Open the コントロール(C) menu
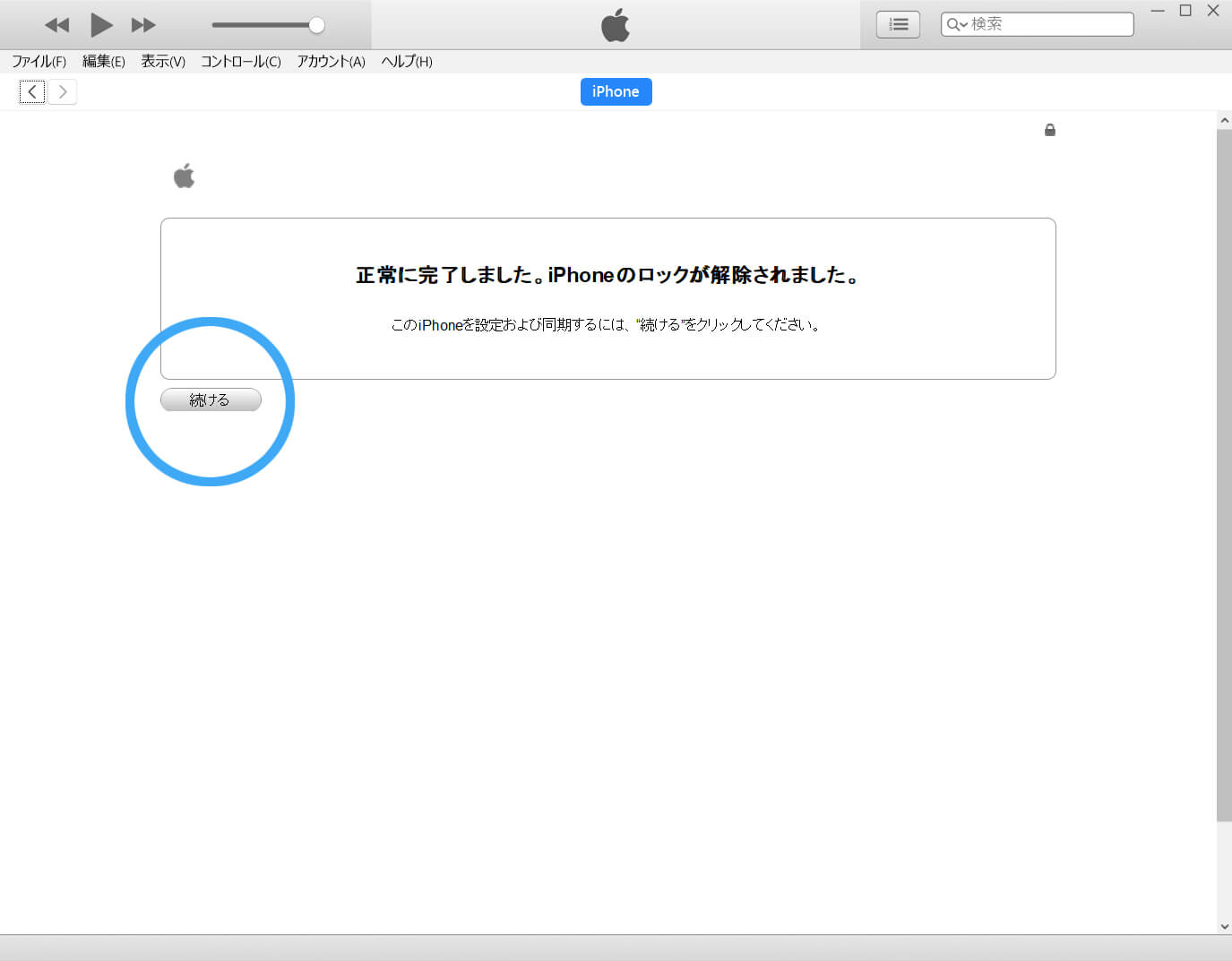The image size is (1232, 961). (241, 62)
